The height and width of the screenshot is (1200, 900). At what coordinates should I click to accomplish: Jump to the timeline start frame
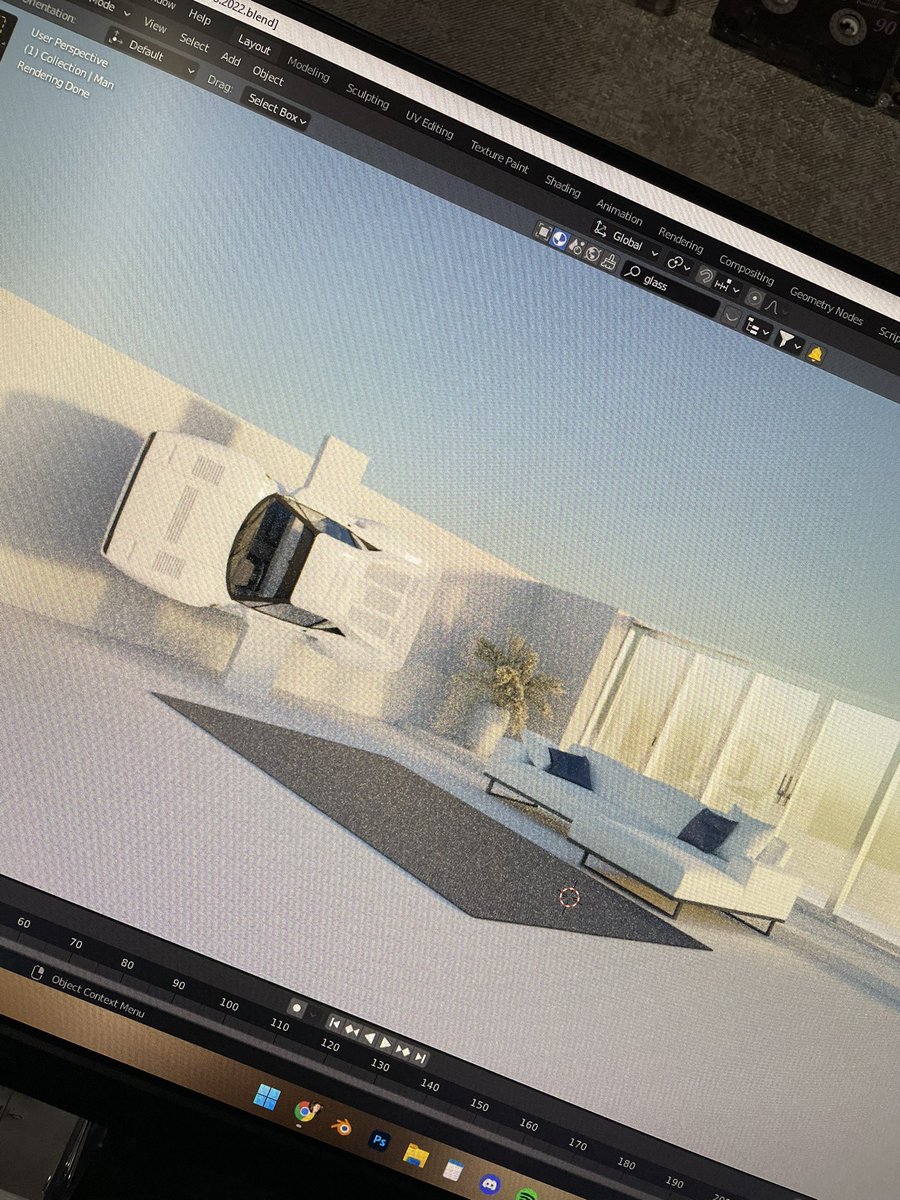click(x=335, y=1024)
